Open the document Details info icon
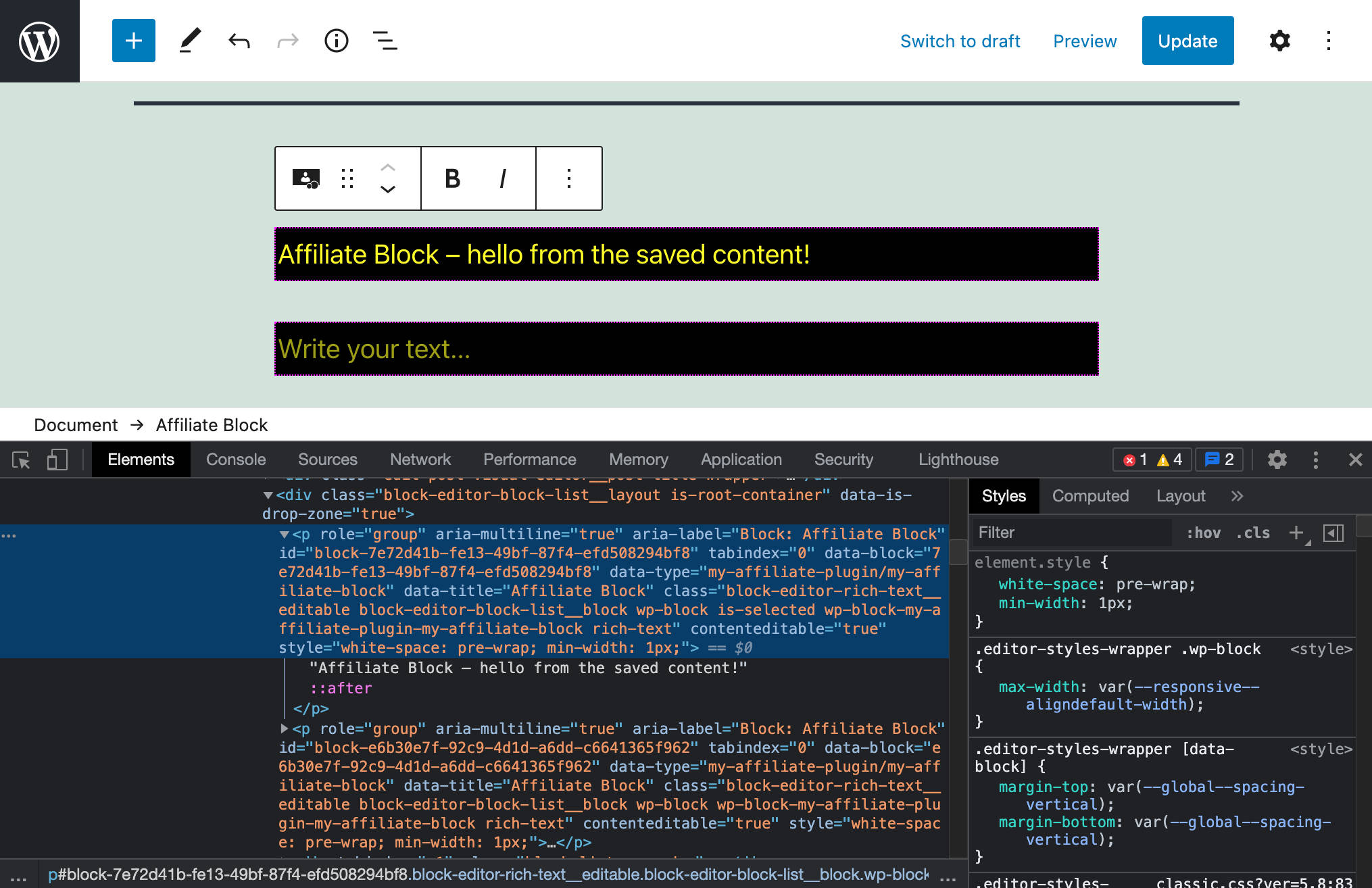Screen dimensions: 1372x888 (x=336, y=41)
